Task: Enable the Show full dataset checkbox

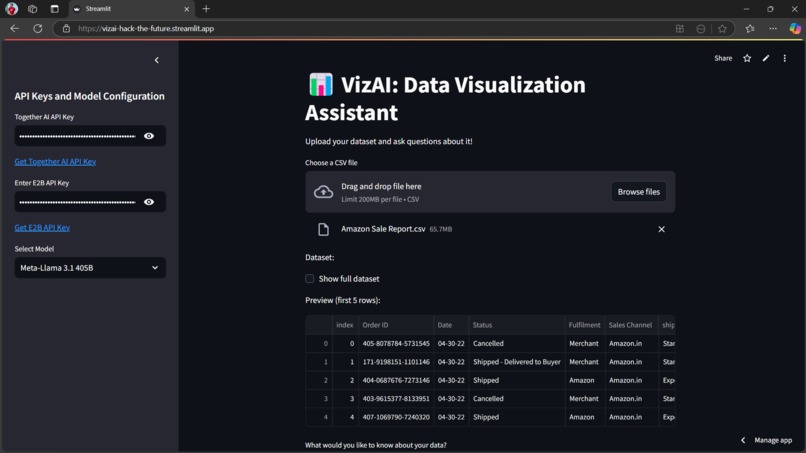Action: pos(309,279)
